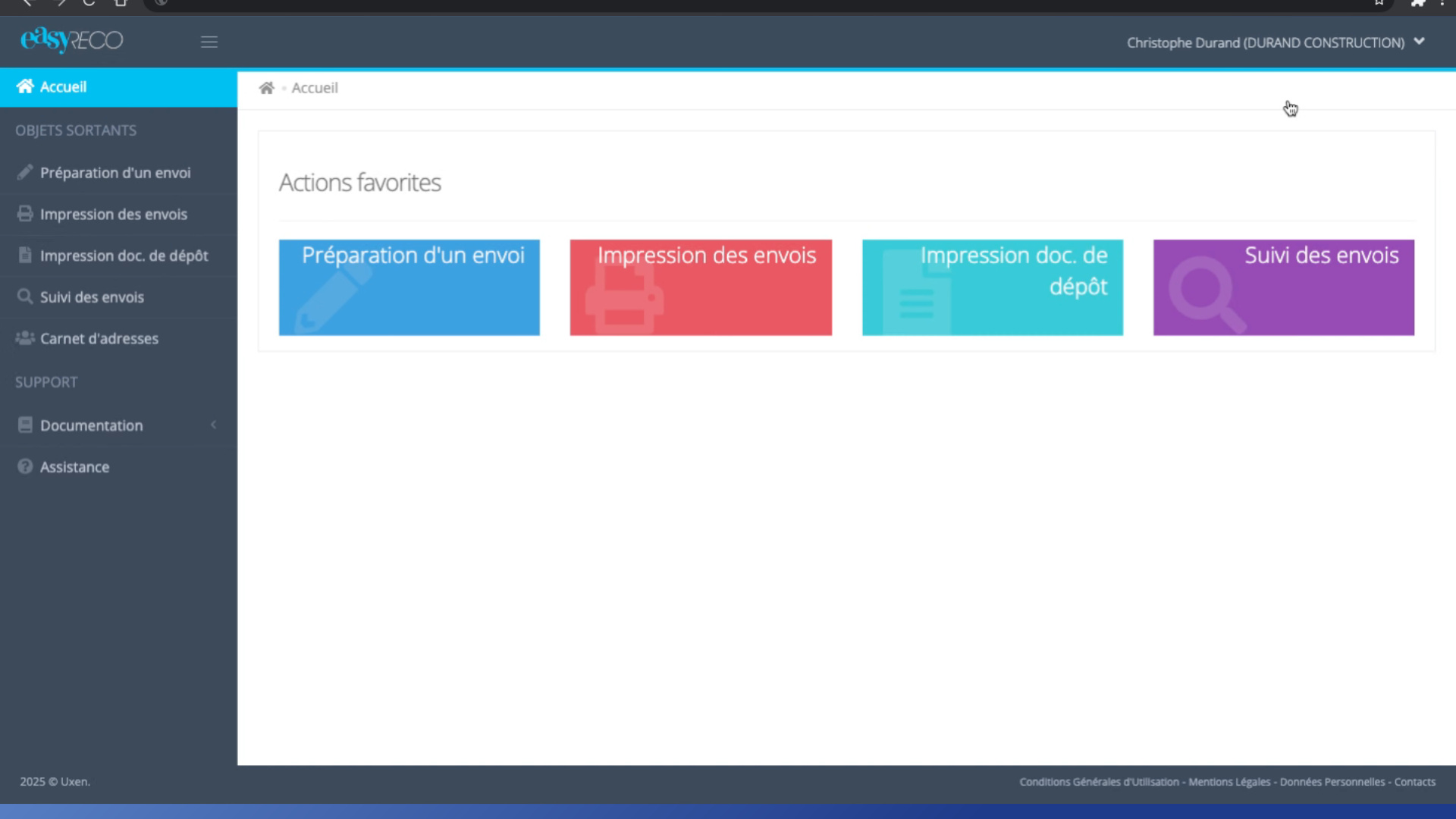
Task: Open Préparation d'un envoi sidebar item
Action: click(118, 173)
